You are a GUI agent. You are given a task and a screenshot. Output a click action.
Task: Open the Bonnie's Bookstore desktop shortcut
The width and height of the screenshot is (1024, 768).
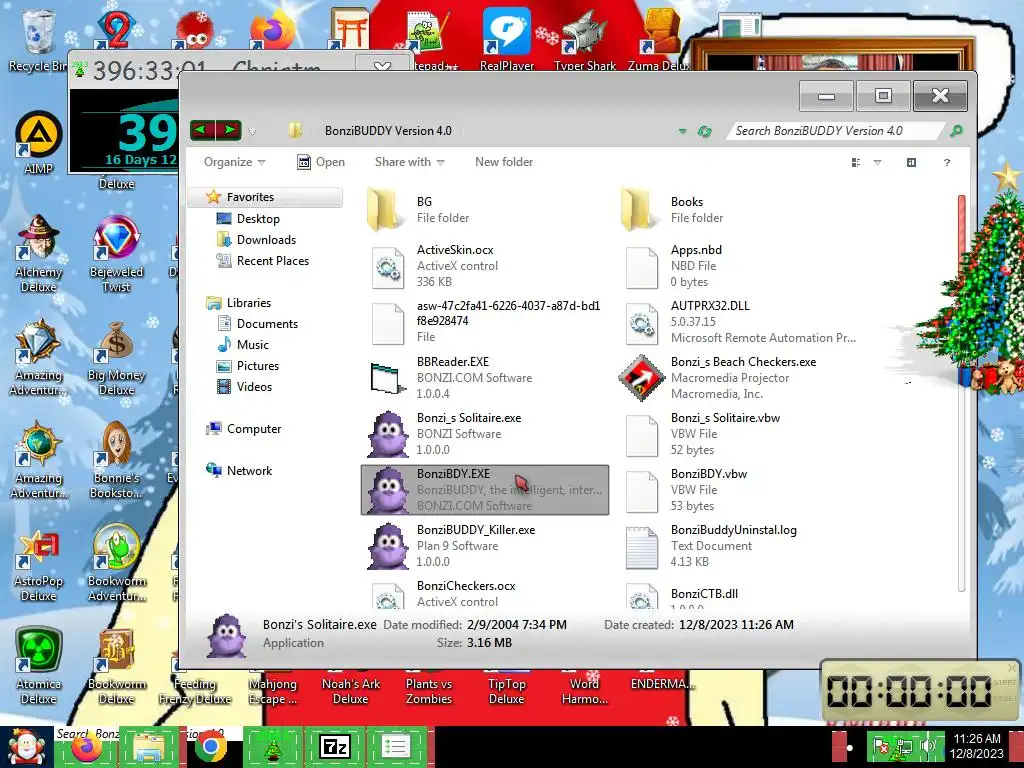click(x=116, y=460)
